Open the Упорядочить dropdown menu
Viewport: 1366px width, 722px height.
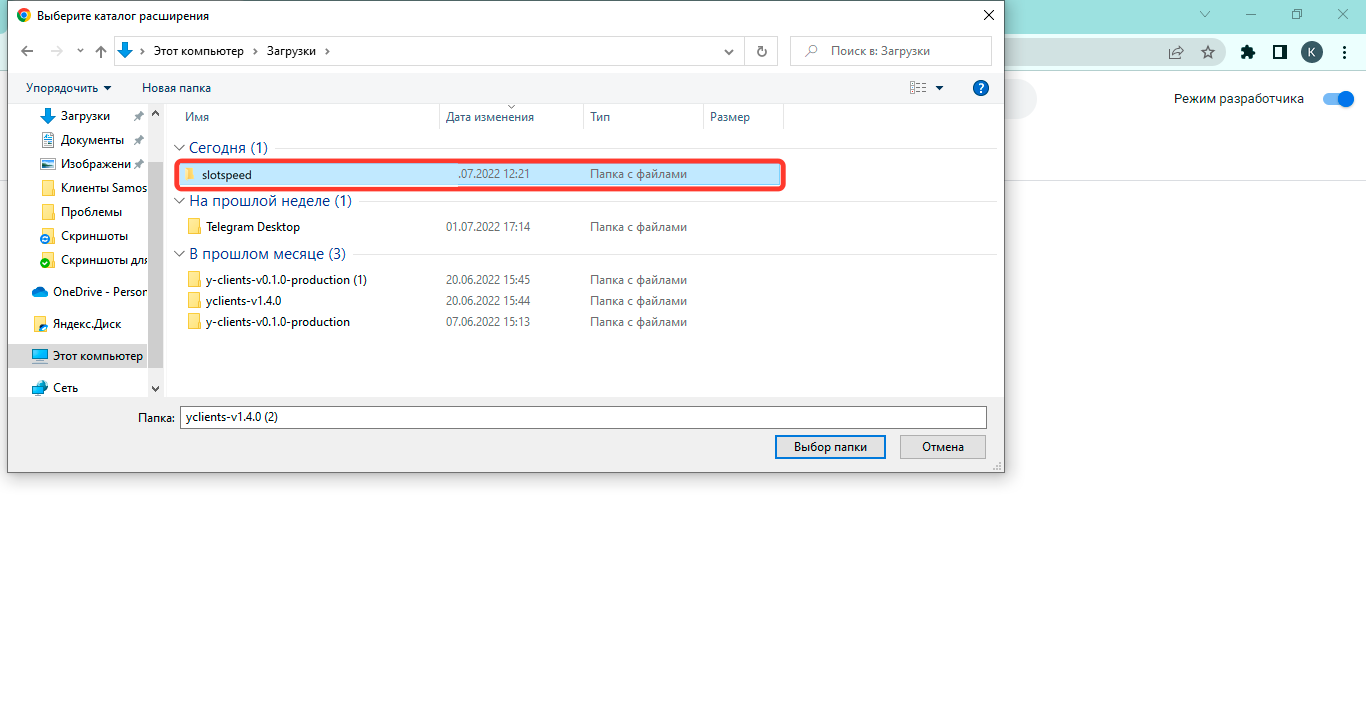coord(68,88)
